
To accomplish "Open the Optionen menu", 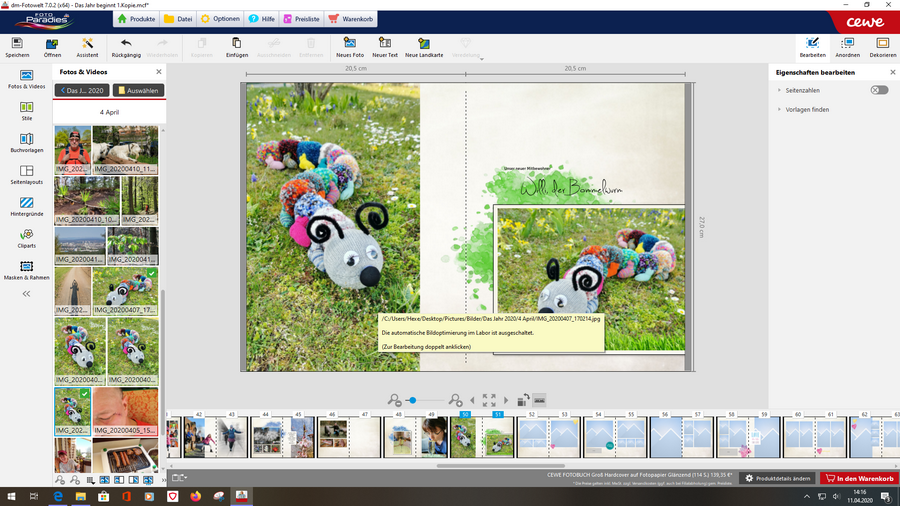I will coord(220,19).
